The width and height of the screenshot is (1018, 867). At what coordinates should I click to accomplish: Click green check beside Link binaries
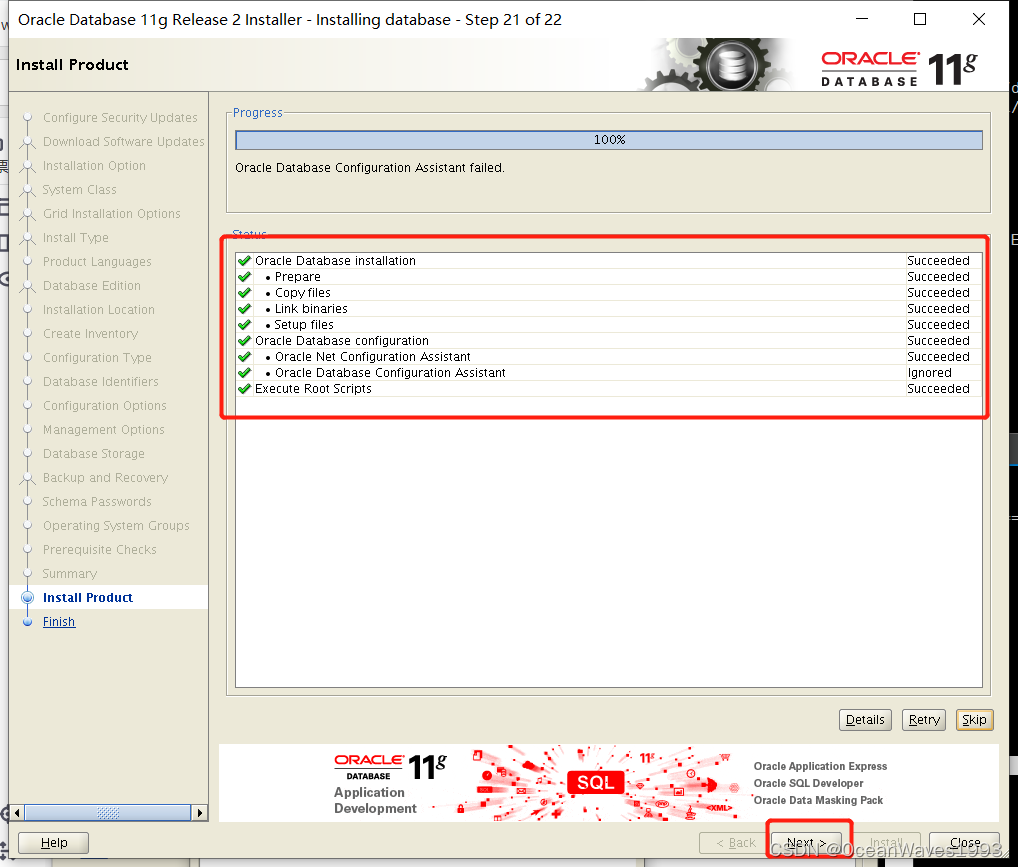[244, 308]
